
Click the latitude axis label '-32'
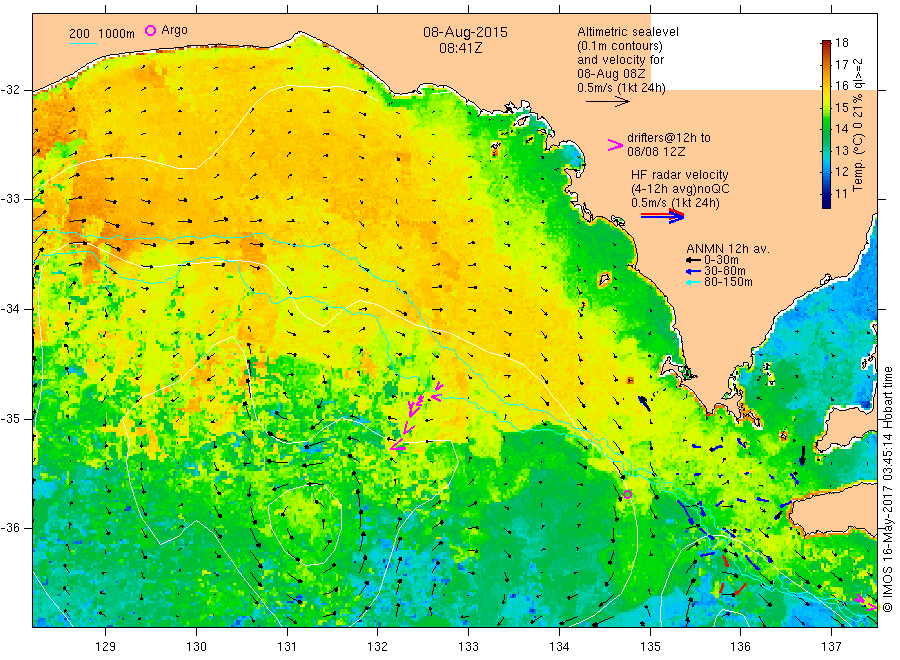pyautogui.click(x=10, y=90)
